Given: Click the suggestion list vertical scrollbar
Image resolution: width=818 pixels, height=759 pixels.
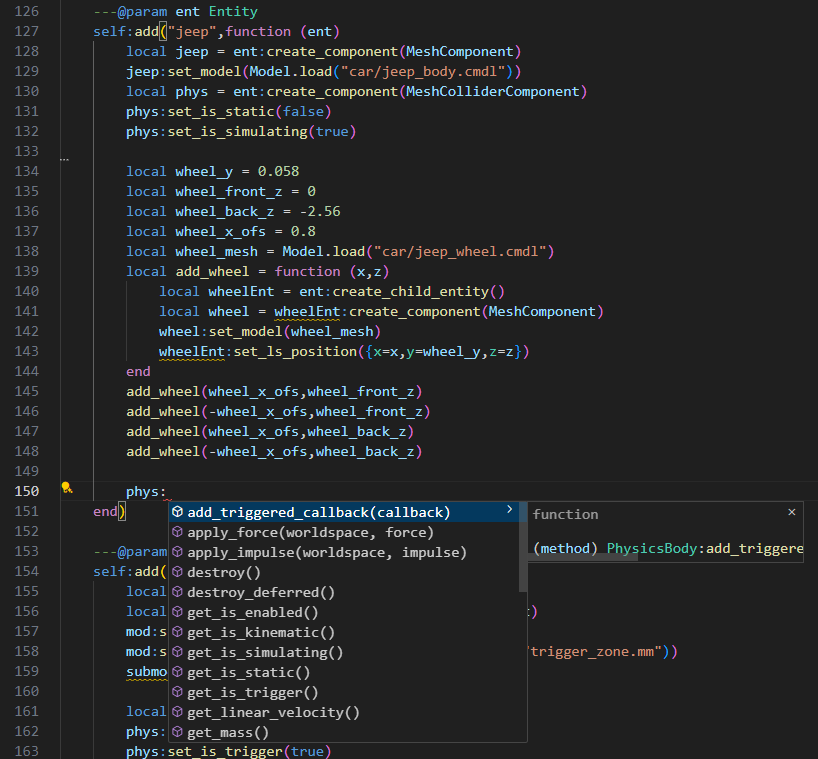Looking at the screenshot, I should coord(523,547).
